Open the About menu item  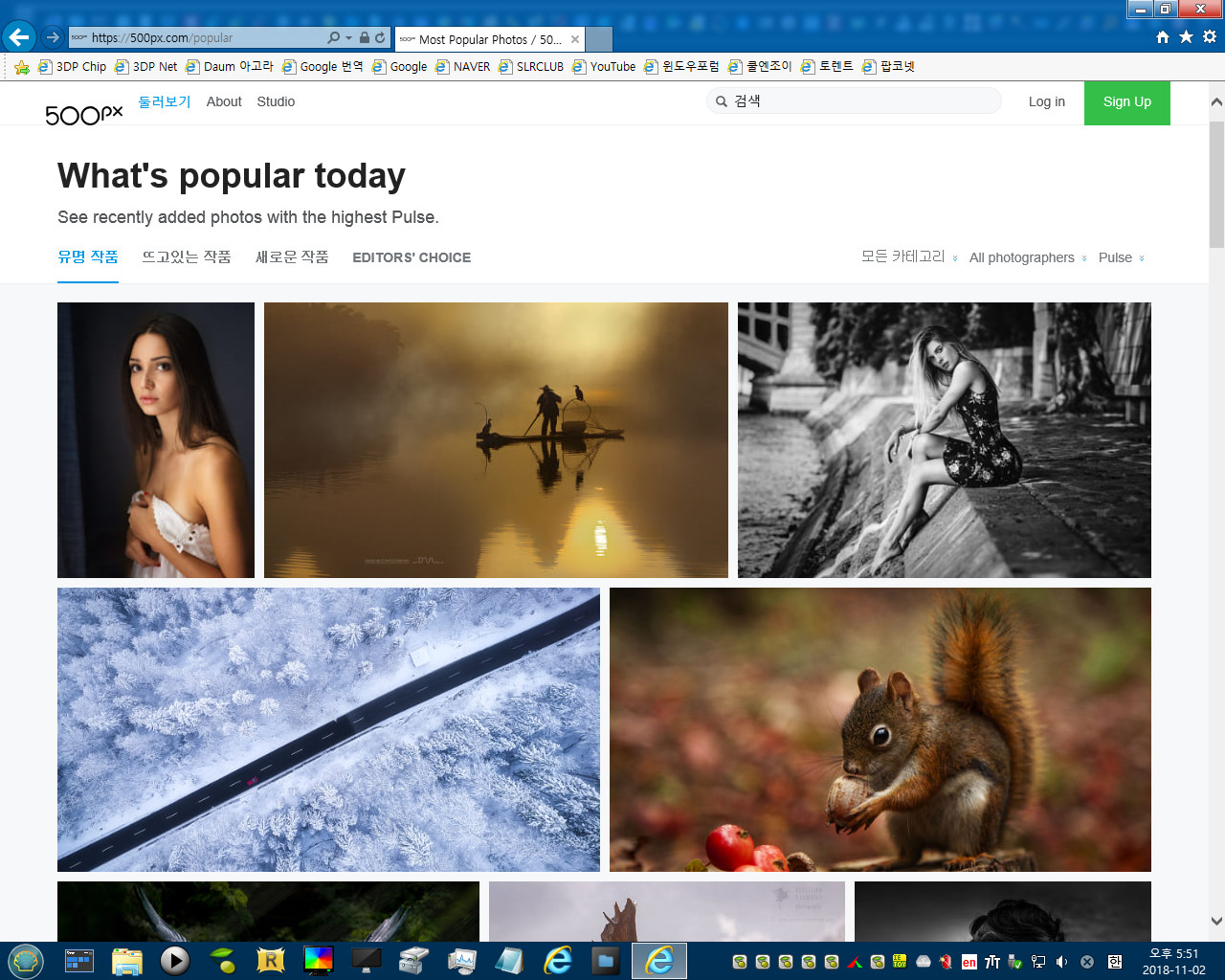pyautogui.click(x=224, y=101)
